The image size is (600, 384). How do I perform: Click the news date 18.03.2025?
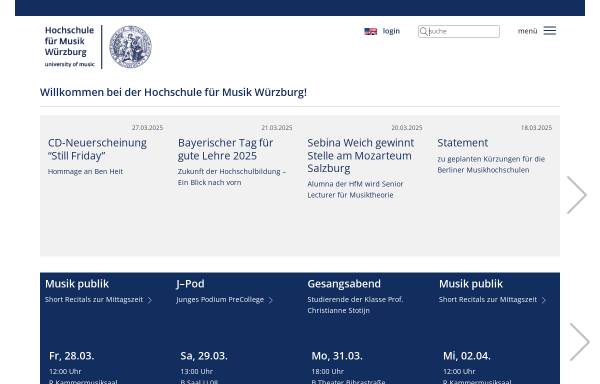[x=536, y=128]
